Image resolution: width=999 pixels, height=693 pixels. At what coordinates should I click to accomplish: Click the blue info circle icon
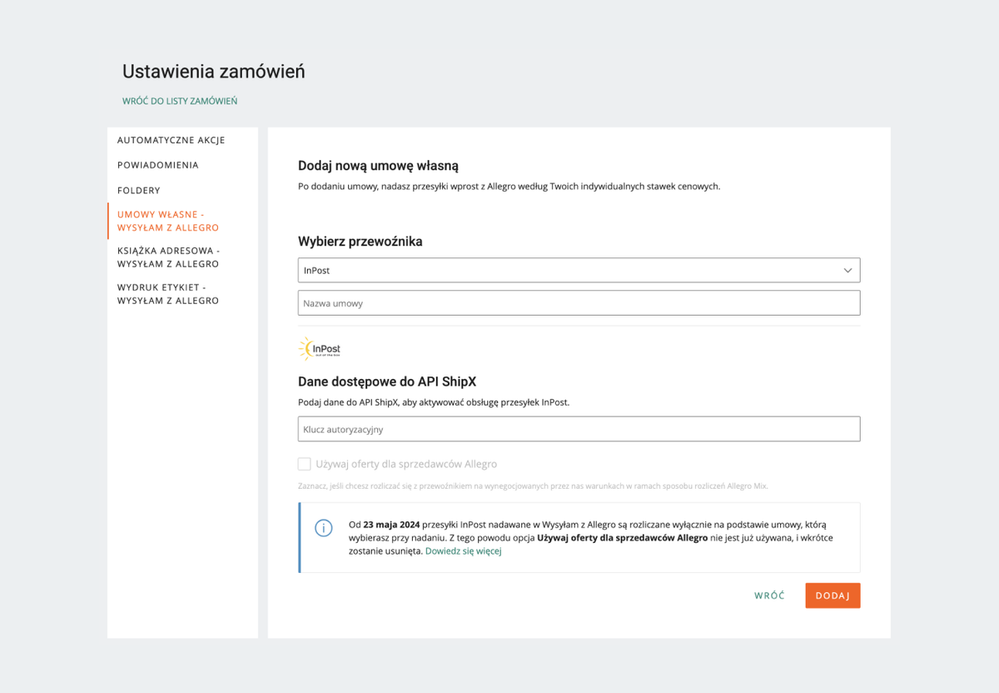323,528
